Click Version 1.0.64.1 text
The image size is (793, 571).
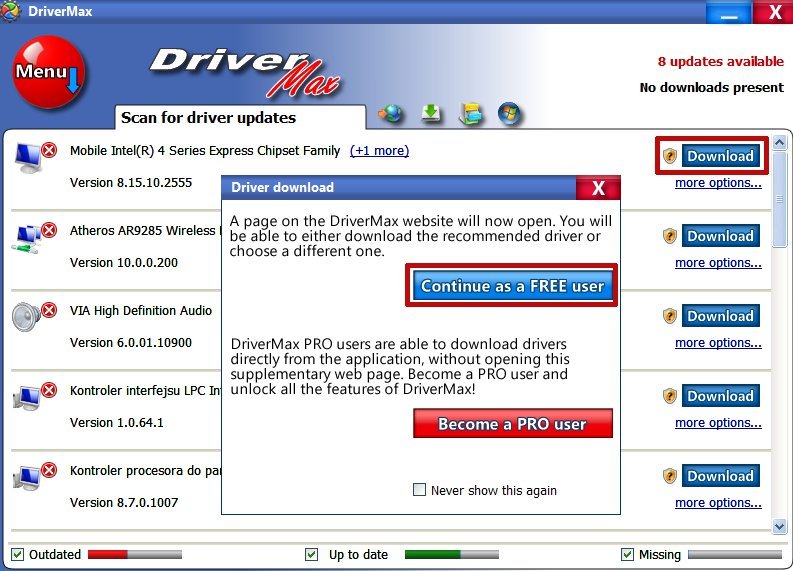click(x=117, y=422)
